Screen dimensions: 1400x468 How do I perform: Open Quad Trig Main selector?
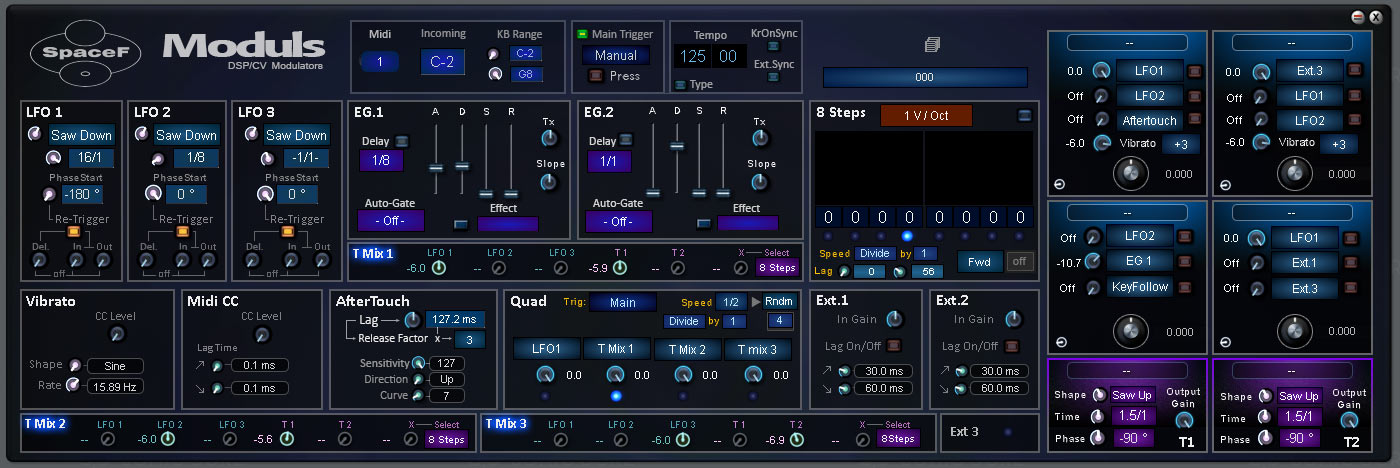click(x=623, y=302)
